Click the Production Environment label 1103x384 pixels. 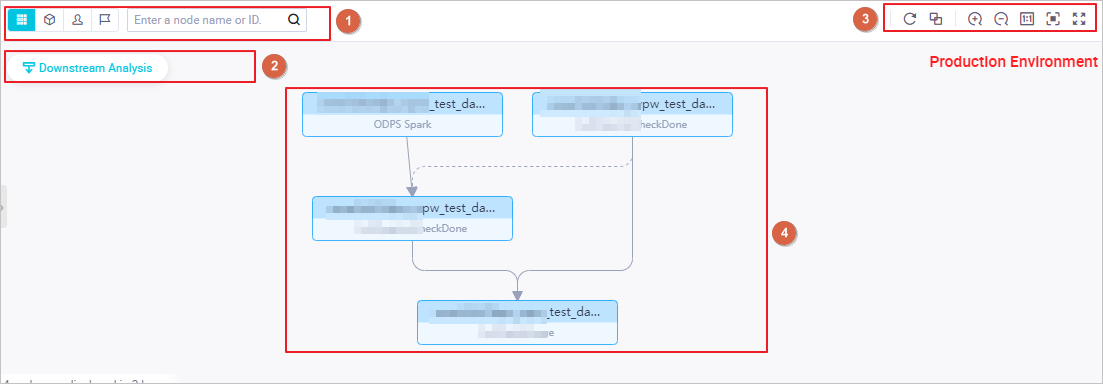[x=1014, y=62]
